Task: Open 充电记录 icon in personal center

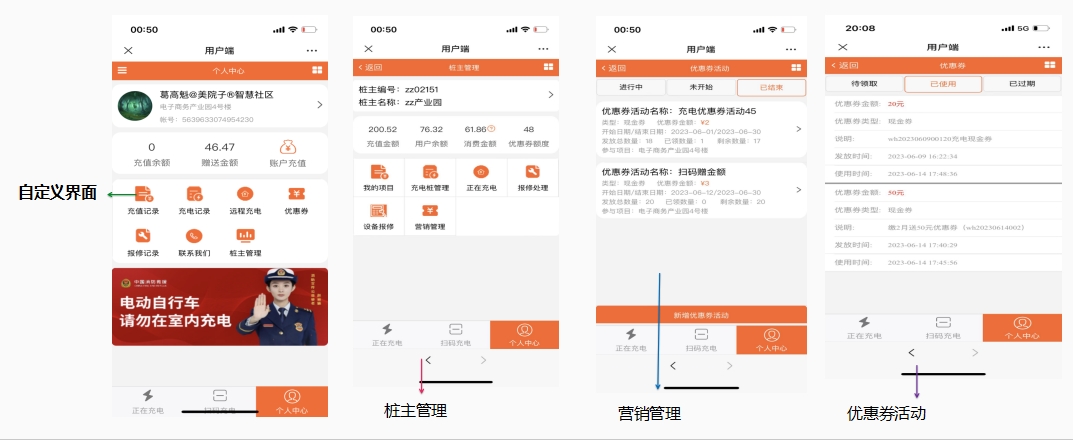Action: pos(194,194)
